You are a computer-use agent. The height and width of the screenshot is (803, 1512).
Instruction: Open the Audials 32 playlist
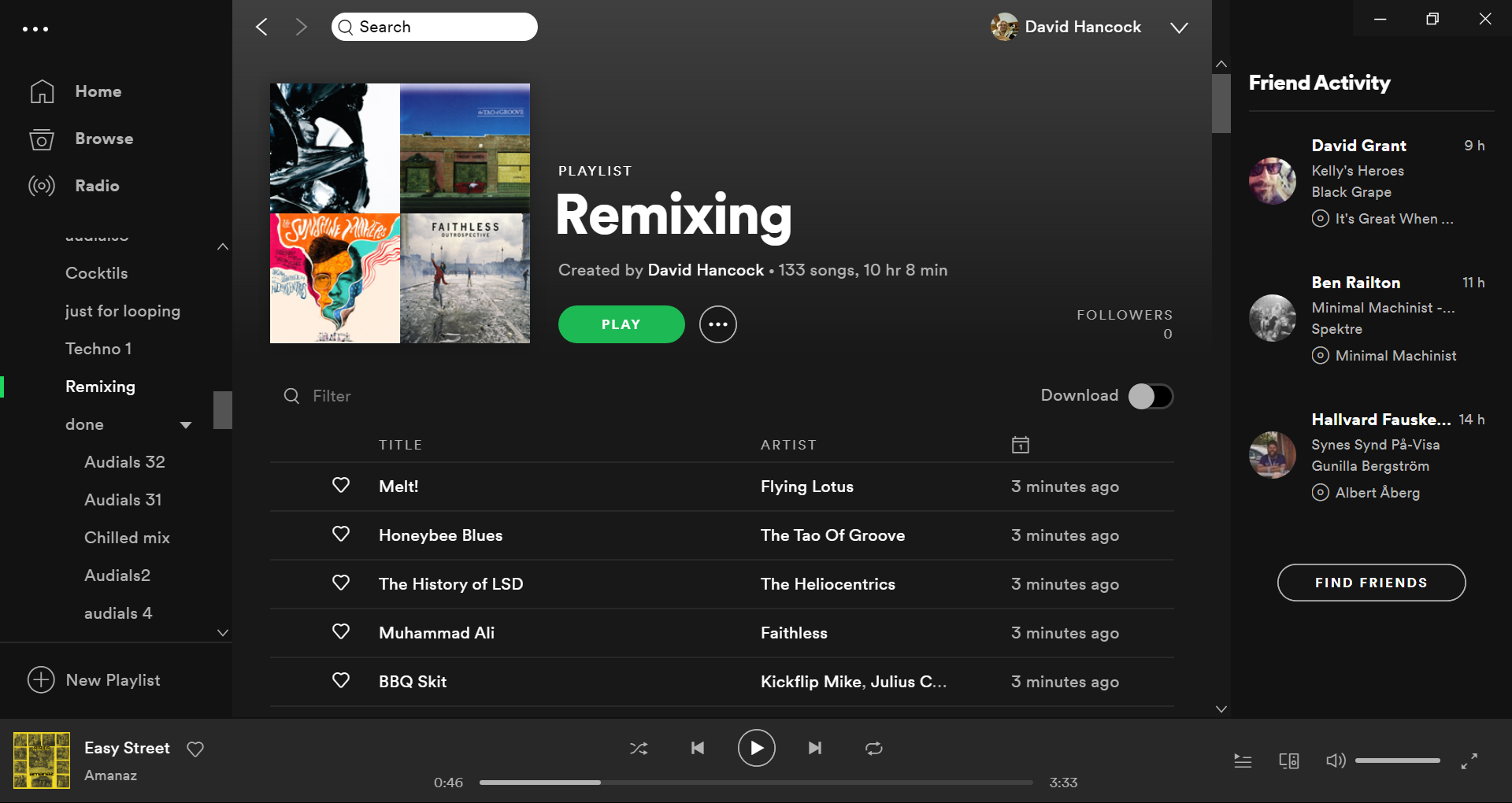click(x=124, y=462)
